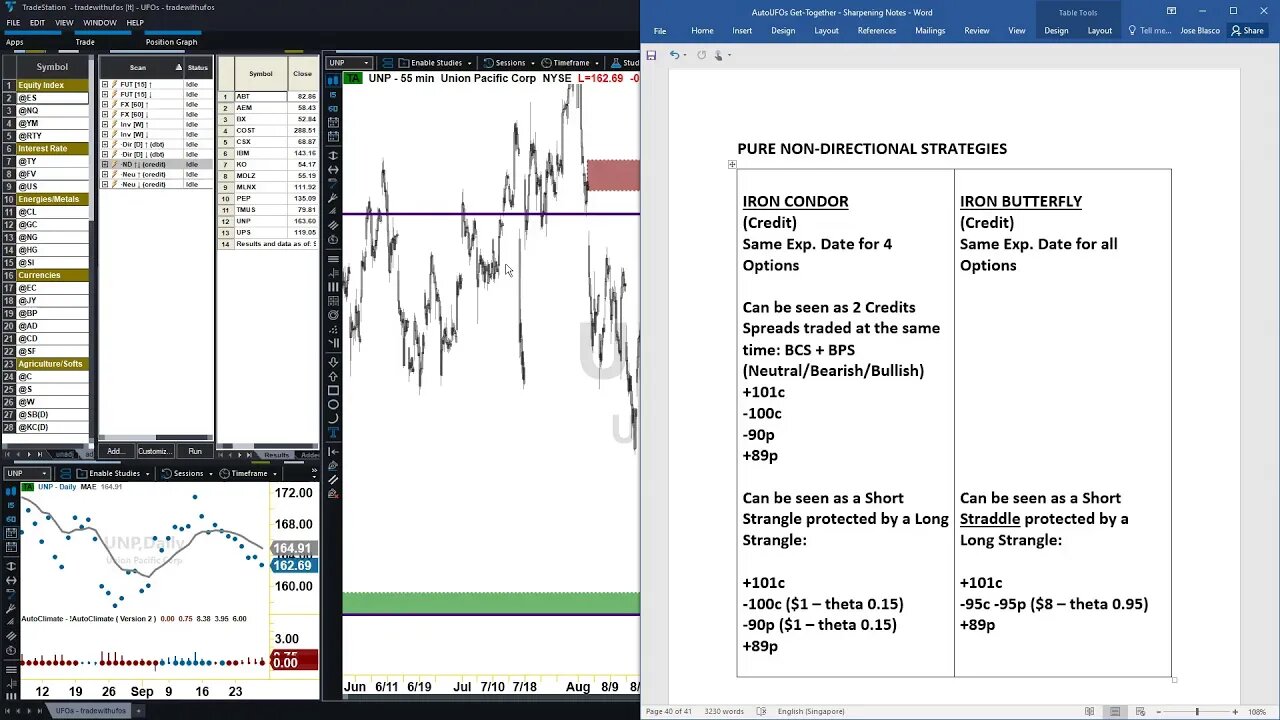Click the horizontal expand arrows on Daily chart
Image resolution: width=1280 pixels, height=720 pixels.
[x=11, y=580]
